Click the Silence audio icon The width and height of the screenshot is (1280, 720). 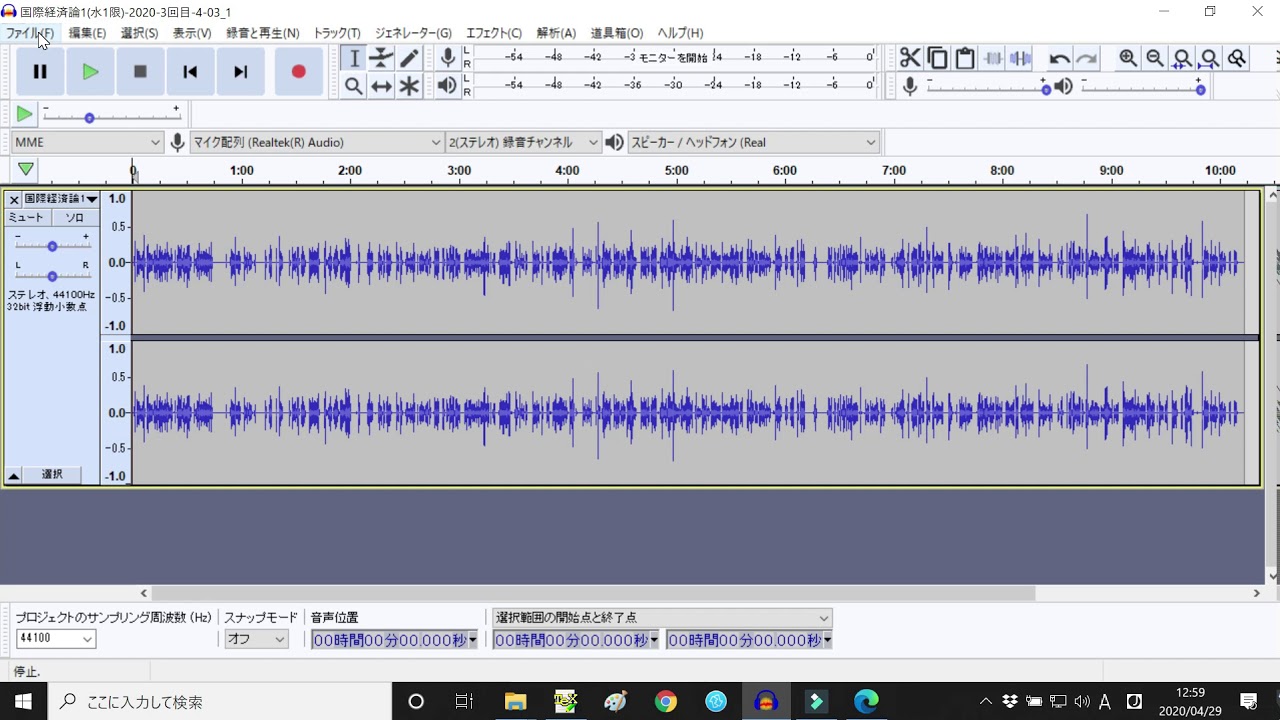click(1020, 58)
